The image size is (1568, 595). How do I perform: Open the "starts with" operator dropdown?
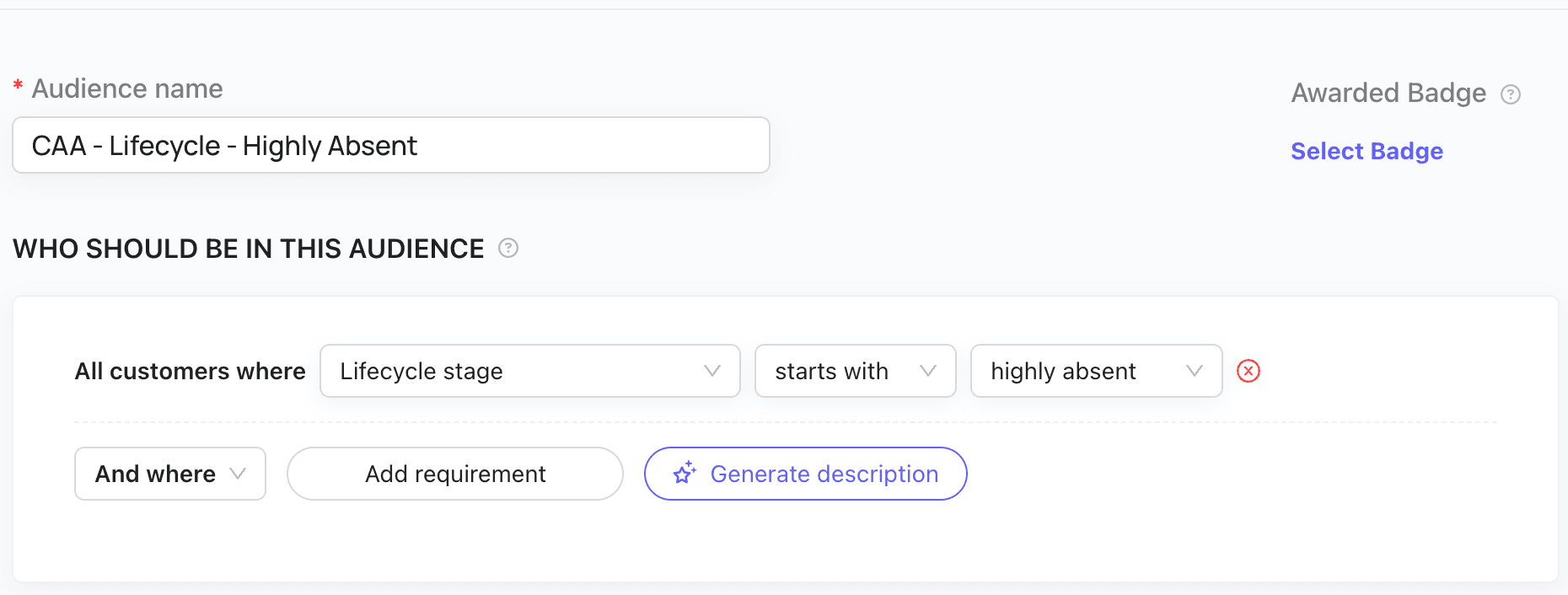pyautogui.click(x=855, y=371)
